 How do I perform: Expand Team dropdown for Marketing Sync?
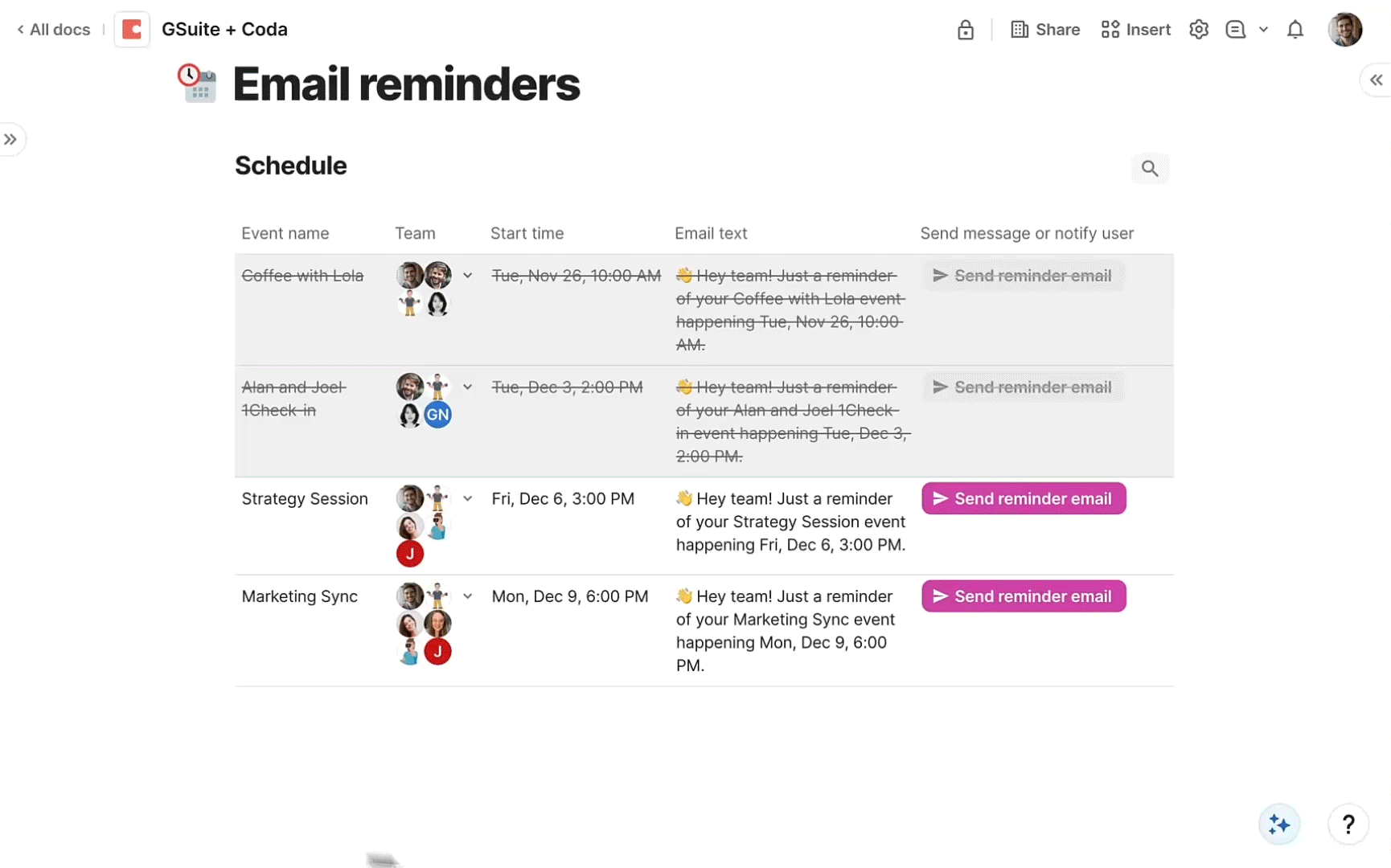pyautogui.click(x=467, y=597)
